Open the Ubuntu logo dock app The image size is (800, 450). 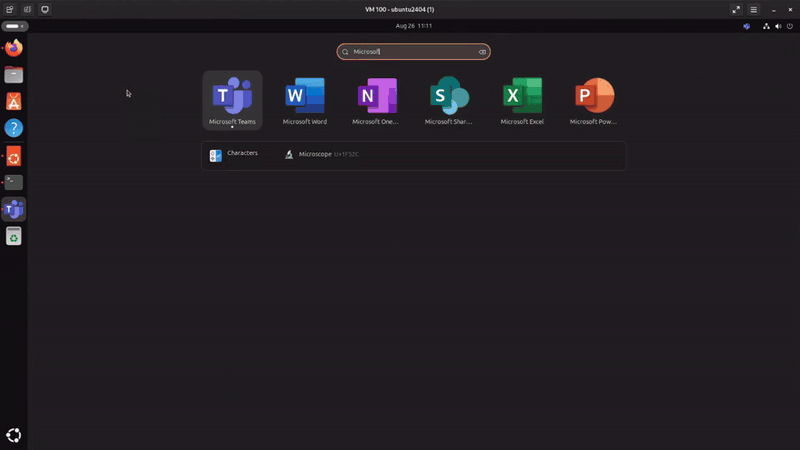14,158
